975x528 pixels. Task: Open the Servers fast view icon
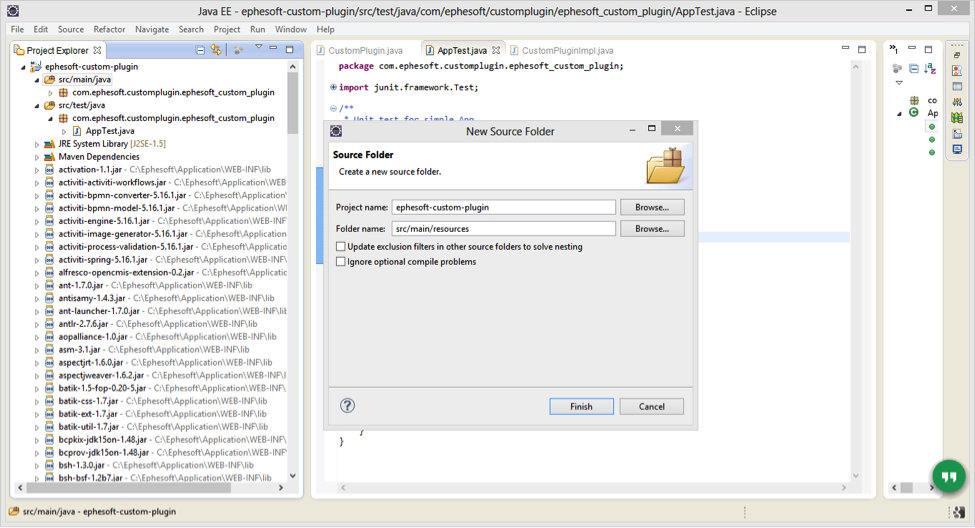tap(957, 102)
